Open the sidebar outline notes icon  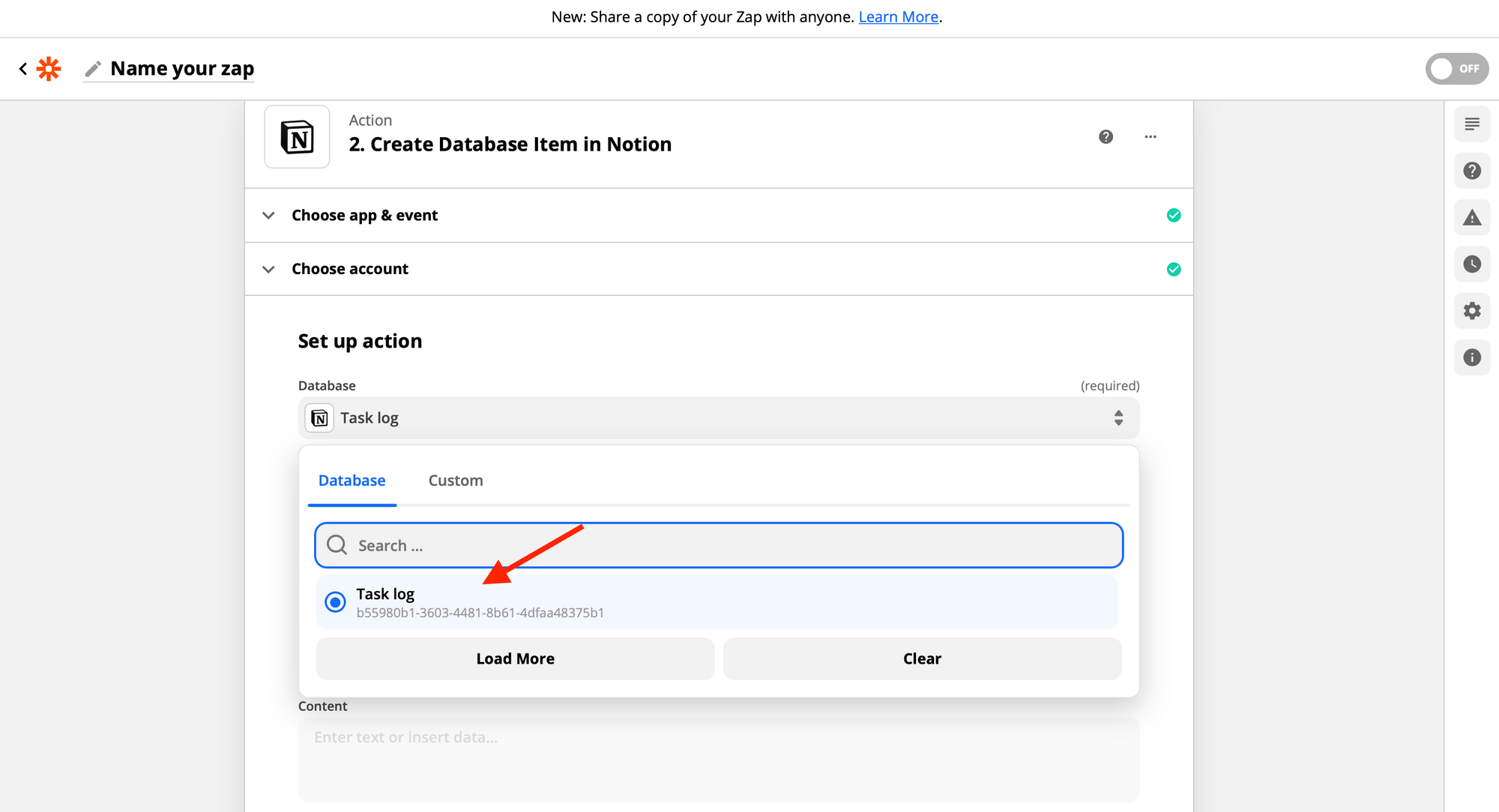(1472, 124)
